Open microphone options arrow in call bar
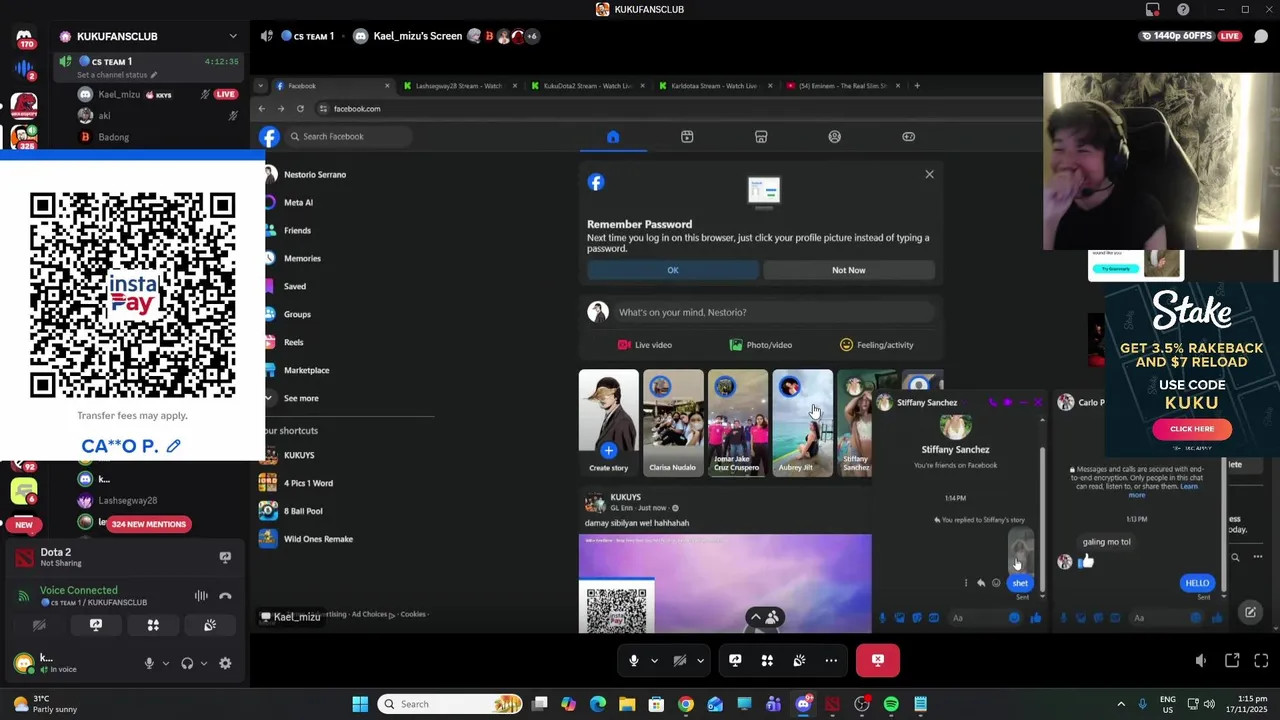 coord(654,660)
